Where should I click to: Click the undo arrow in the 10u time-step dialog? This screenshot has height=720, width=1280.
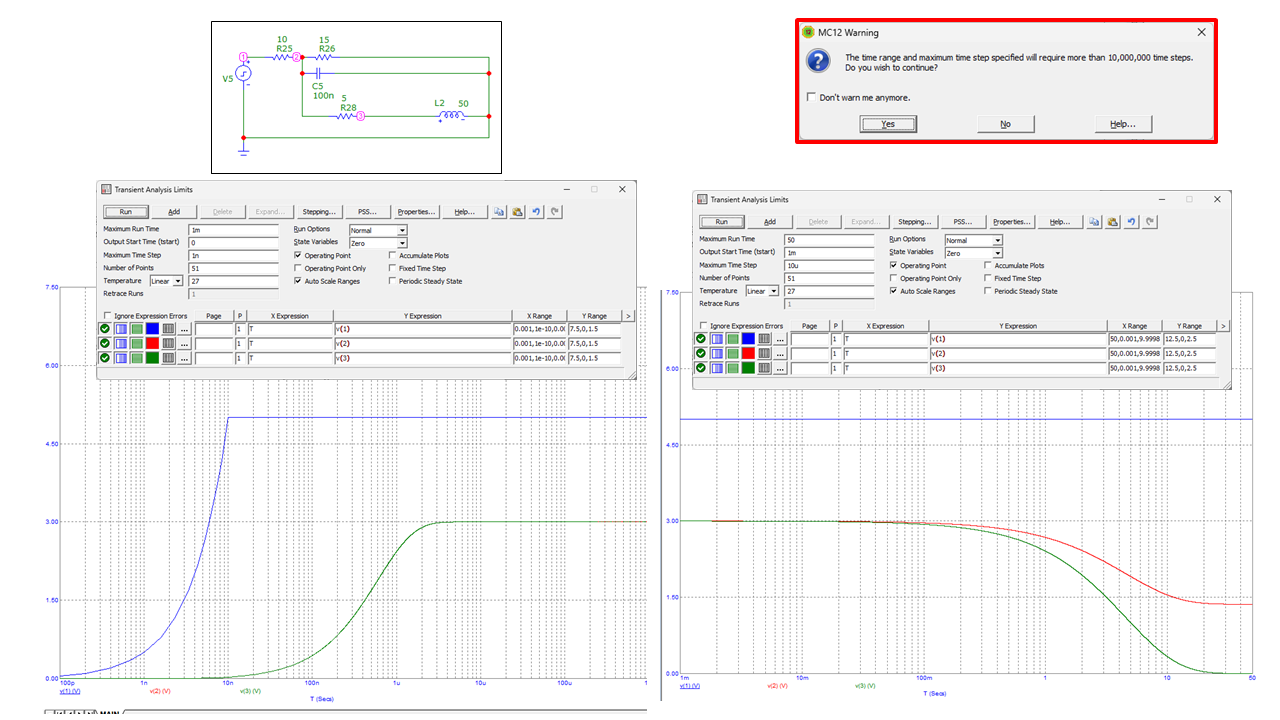coord(1132,222)
